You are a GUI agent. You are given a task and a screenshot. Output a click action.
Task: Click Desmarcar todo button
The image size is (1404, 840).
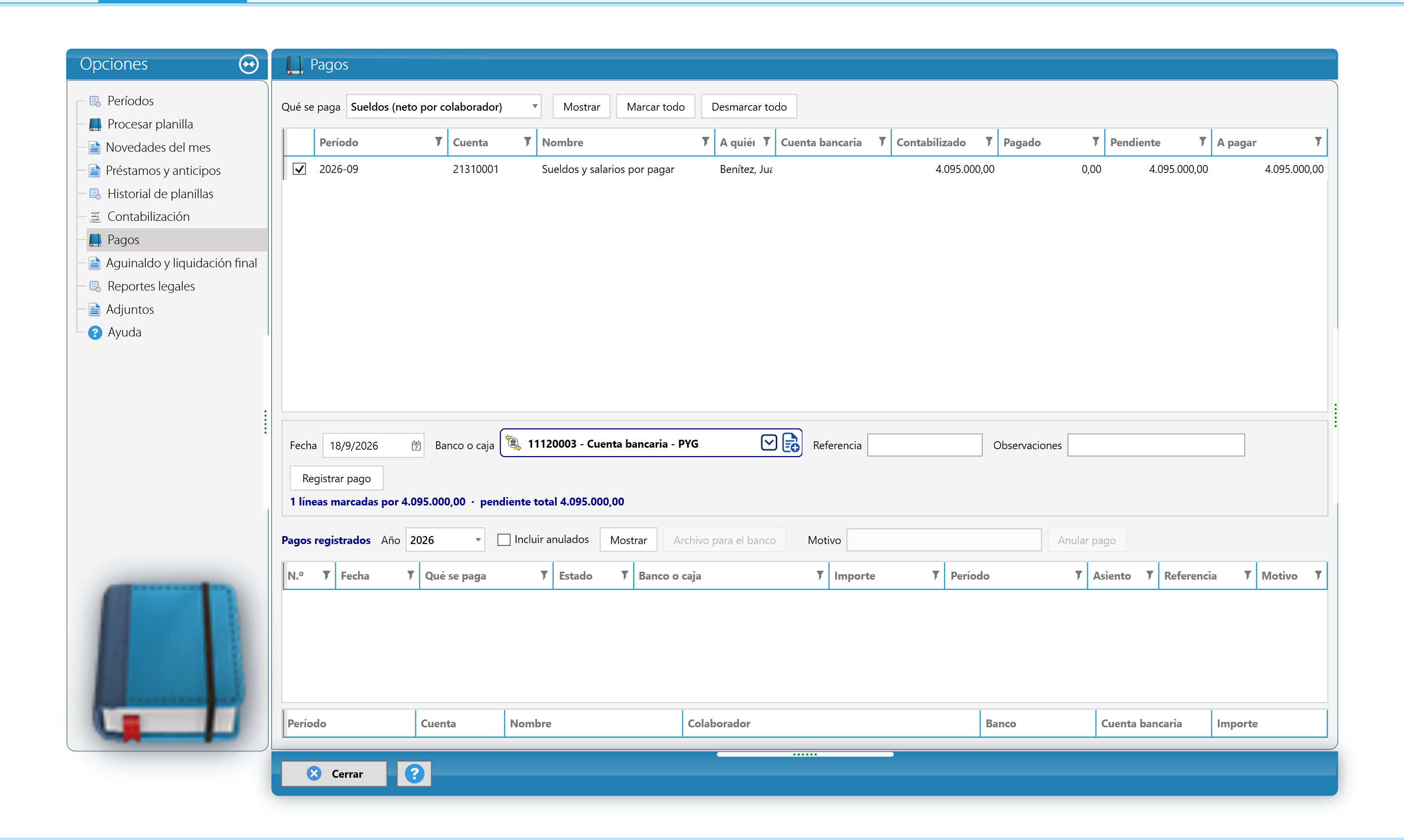tap(749, 106)
